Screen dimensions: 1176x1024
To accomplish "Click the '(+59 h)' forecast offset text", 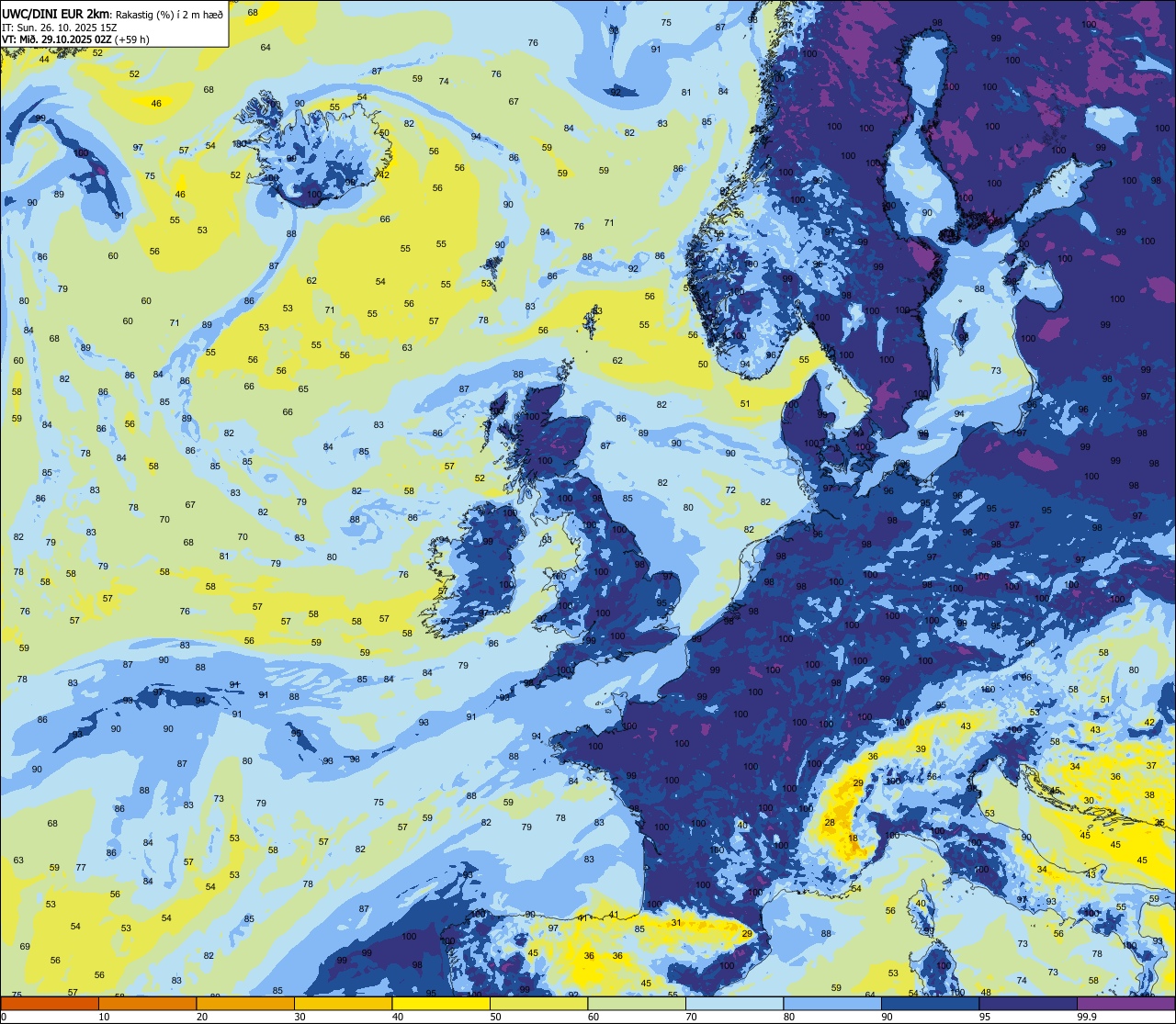I will click(133, 39).
